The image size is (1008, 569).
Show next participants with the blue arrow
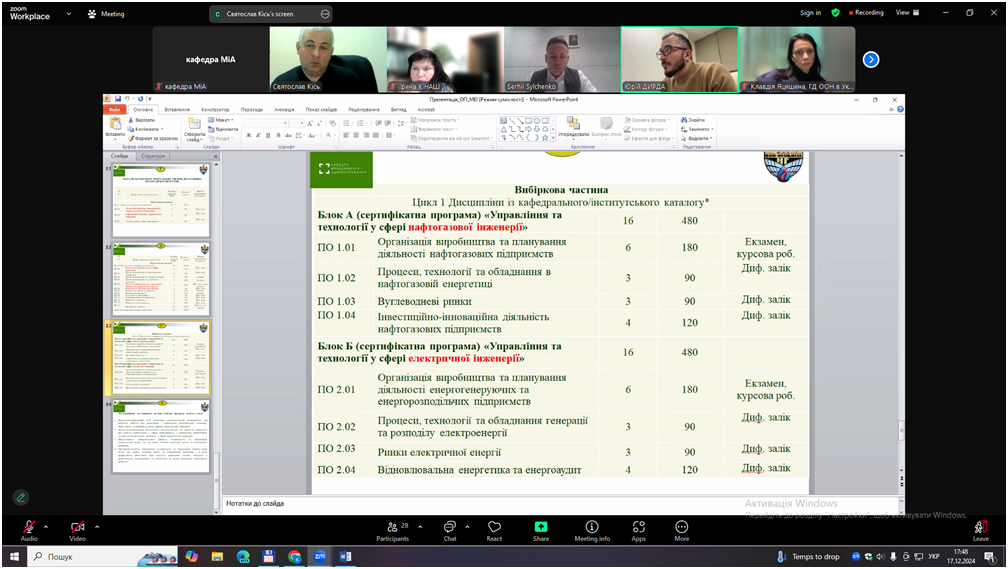871,60
